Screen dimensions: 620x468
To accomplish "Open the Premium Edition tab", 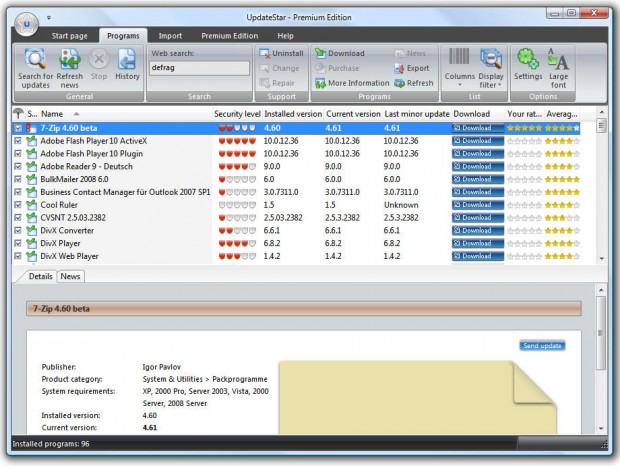I will pos(229,36).
